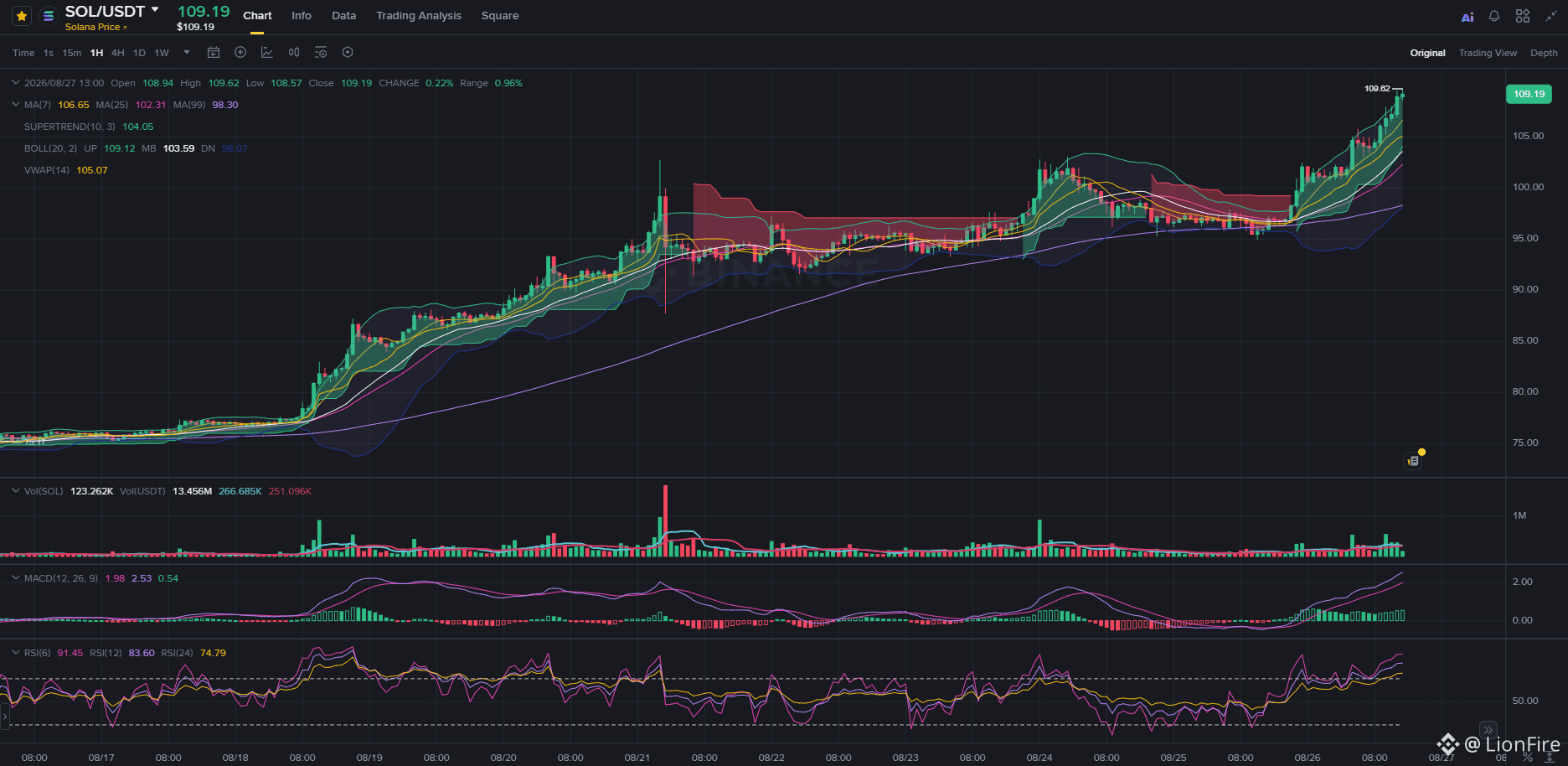Screen dimensions: 1568x766
Task: Select the 15m interval
Action: 72,53
